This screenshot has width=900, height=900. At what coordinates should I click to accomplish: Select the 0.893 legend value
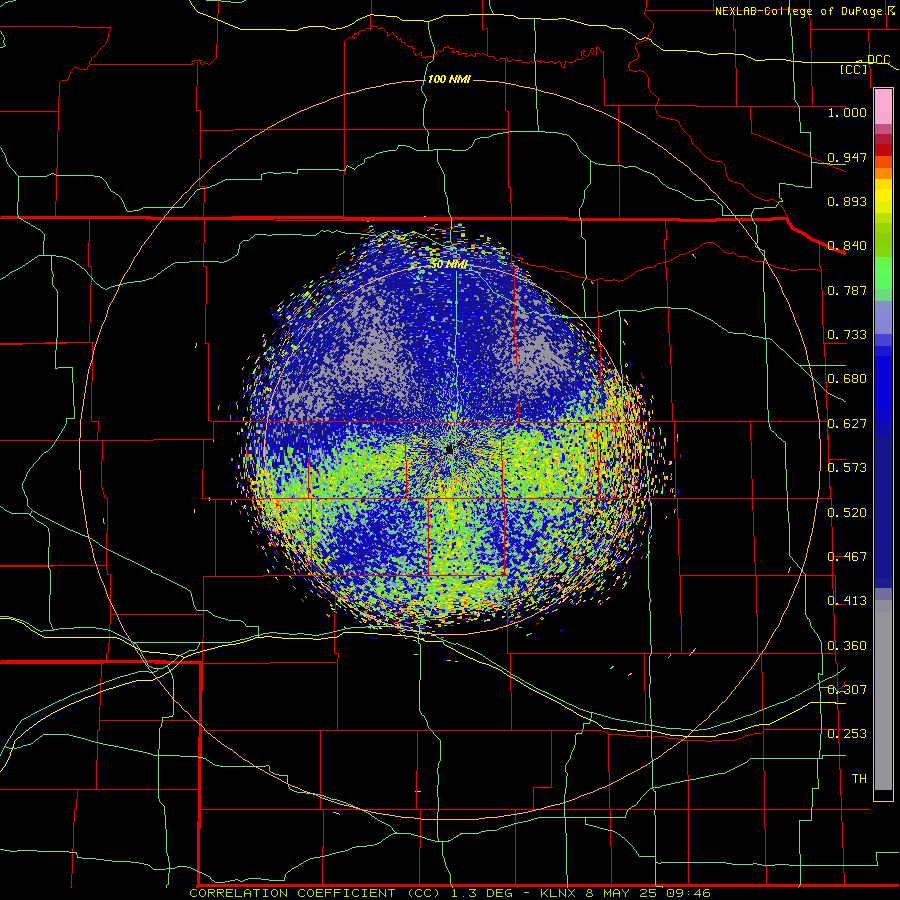coord(847,201)
